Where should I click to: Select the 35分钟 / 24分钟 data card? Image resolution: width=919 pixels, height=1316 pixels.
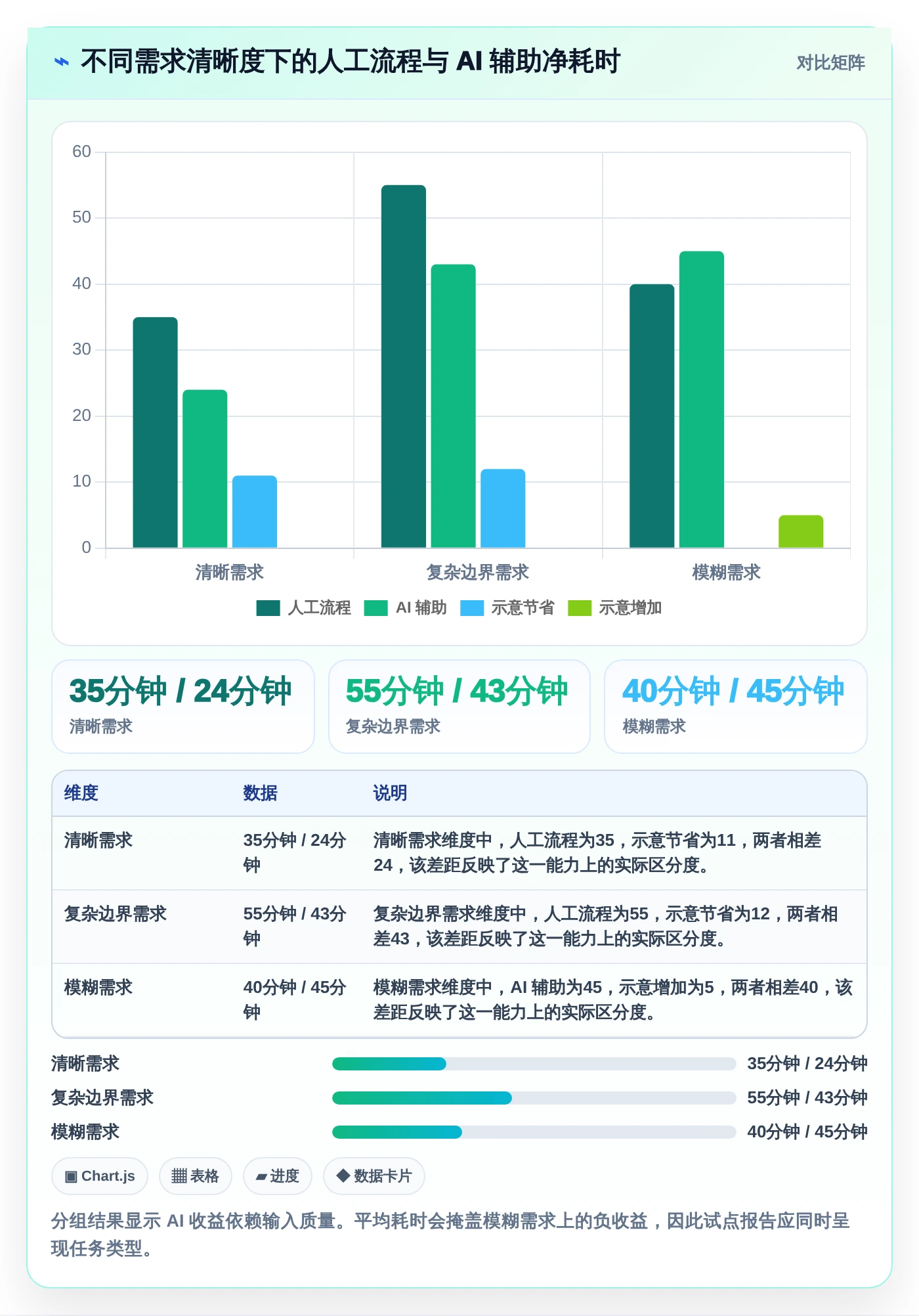[183, 707]
